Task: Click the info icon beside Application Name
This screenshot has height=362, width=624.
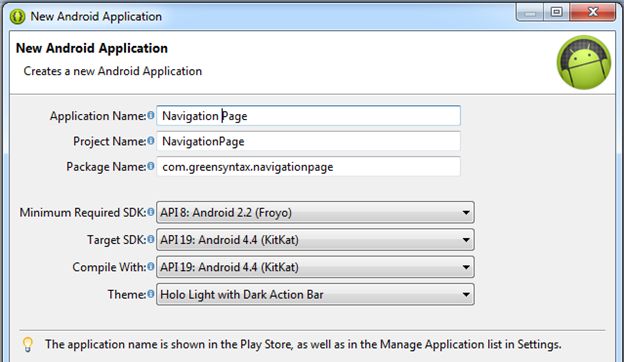Action: 150,115
